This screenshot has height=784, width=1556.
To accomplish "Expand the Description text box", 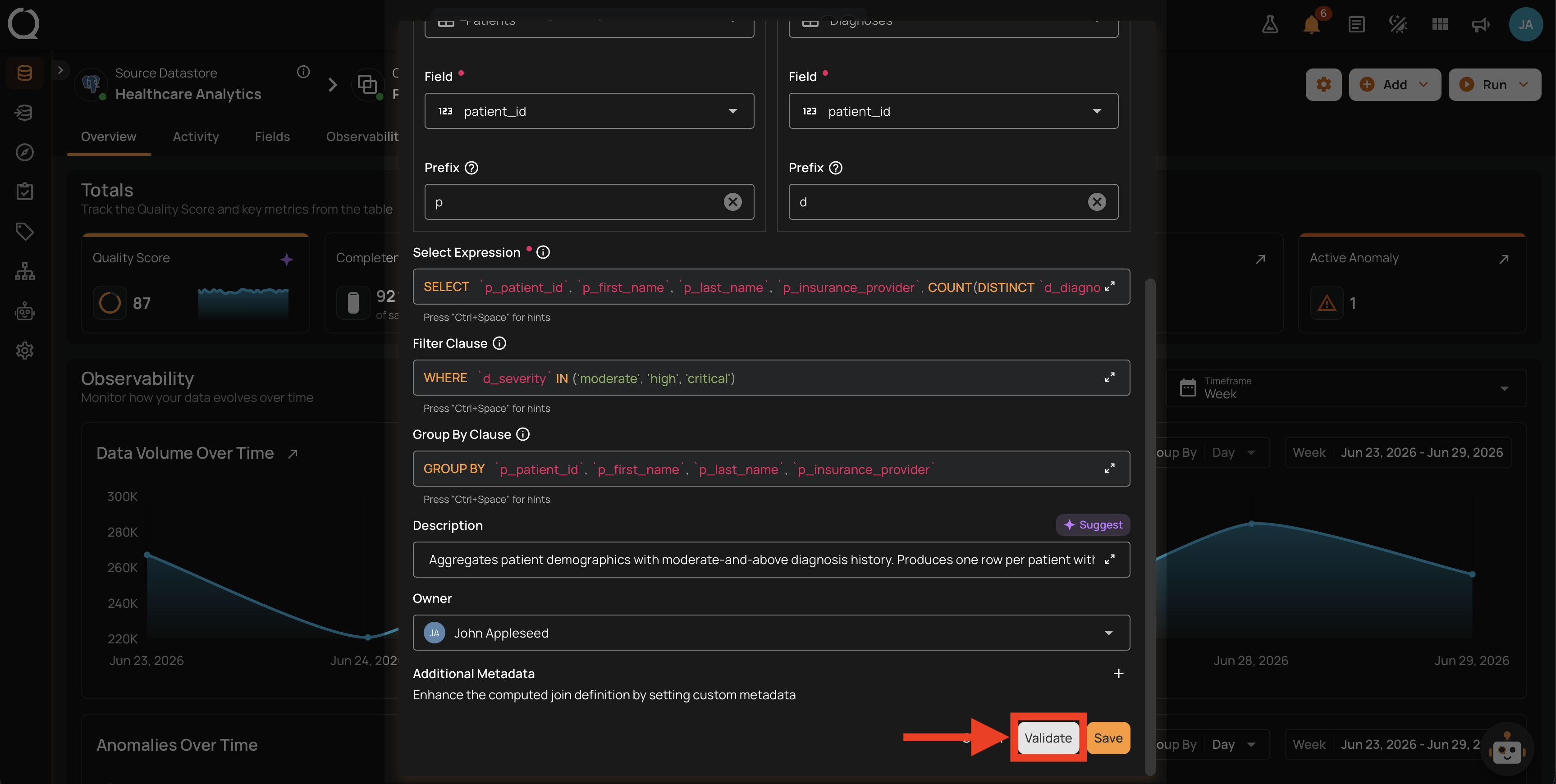I will point(1110,559).
